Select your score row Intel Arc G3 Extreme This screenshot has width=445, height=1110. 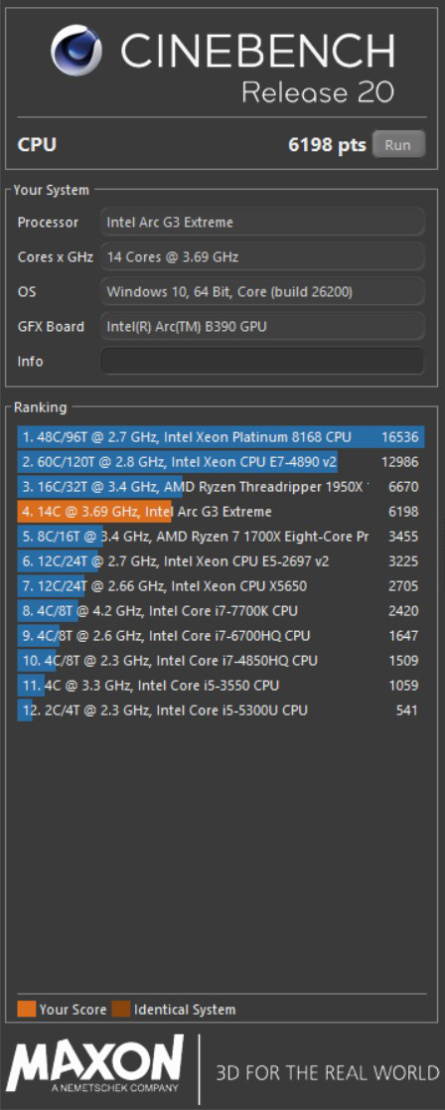(x=221, y=512)
